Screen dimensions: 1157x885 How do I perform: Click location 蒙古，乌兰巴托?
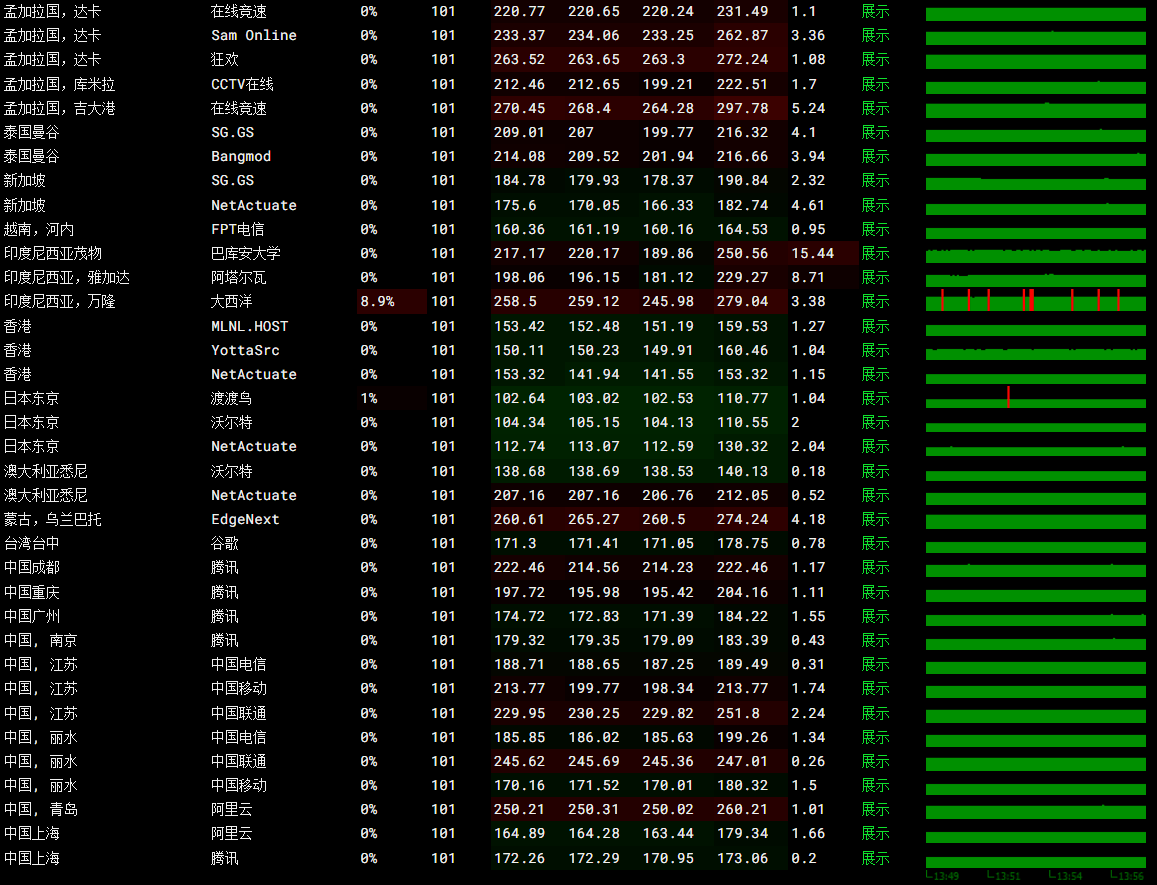52,520
